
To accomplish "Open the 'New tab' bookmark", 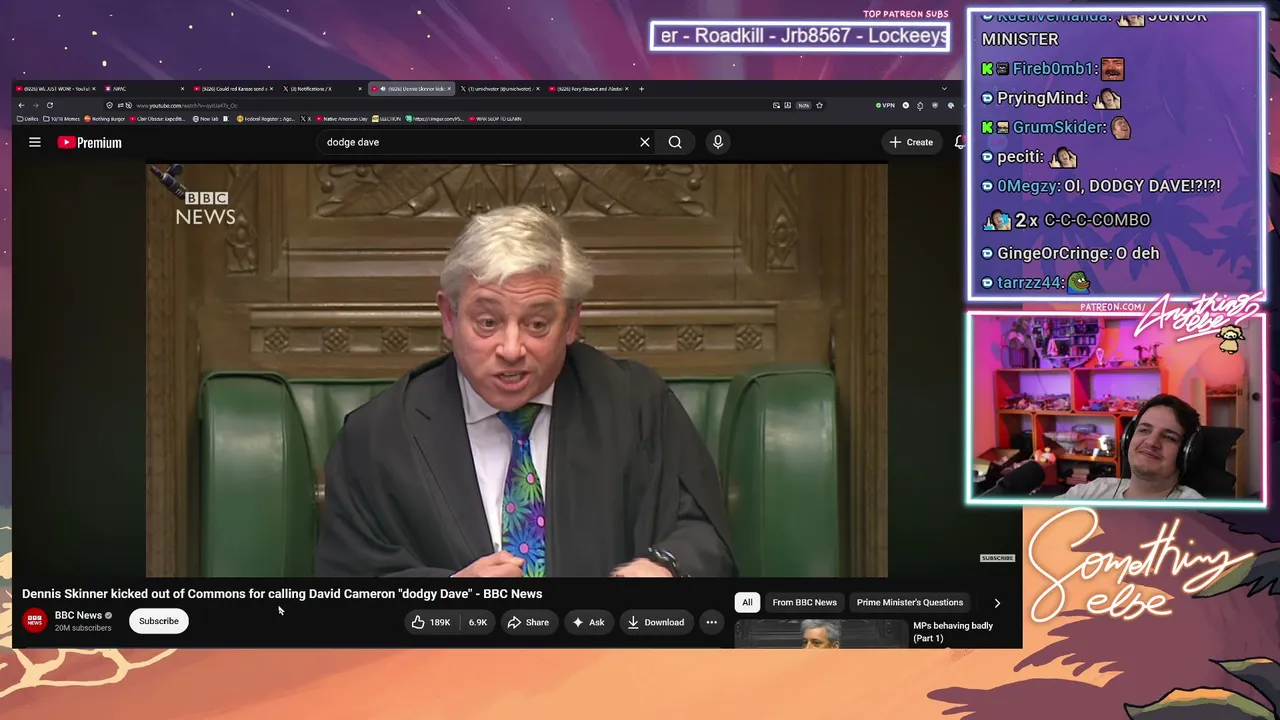I will click(205, 119).
